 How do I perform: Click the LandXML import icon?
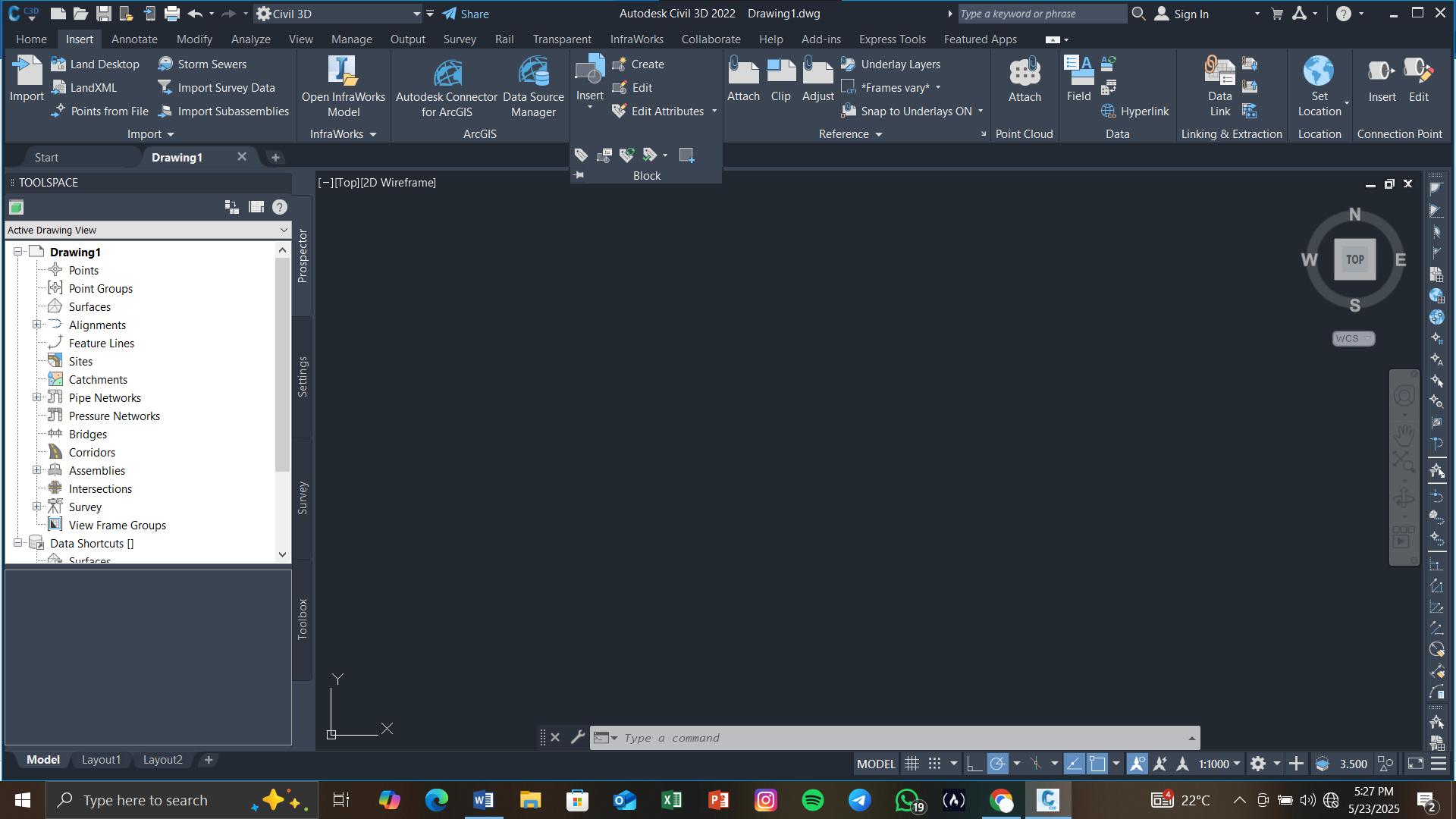pos(58,88)
